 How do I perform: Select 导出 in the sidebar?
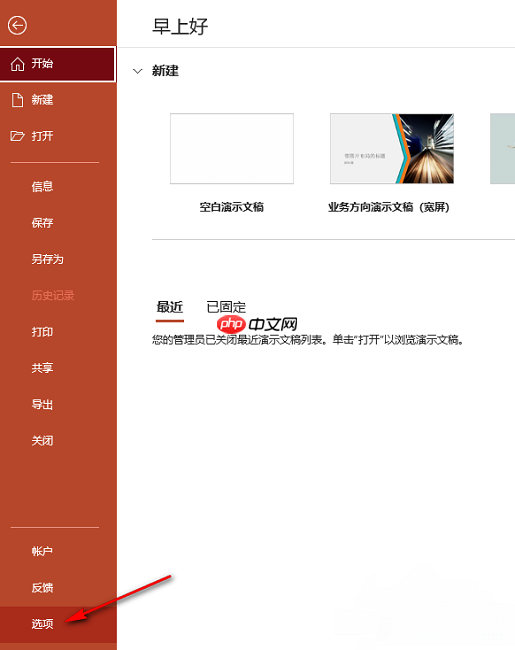coord(58,405)
